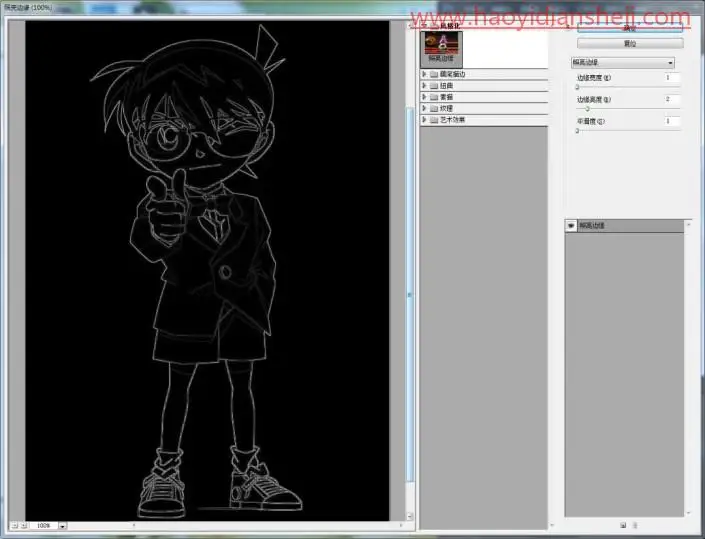705x539 pixels.
Task: Click the 边缘亮度 value field
Action: (x=672, y=99)
